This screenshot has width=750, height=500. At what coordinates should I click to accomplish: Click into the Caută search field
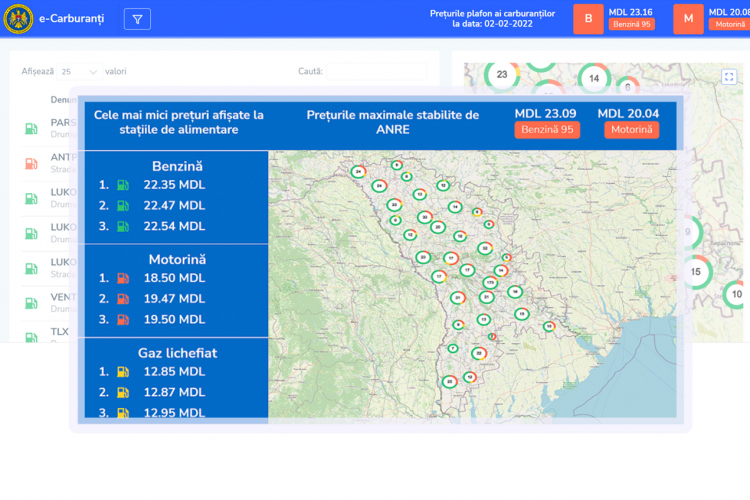[376, 72]
